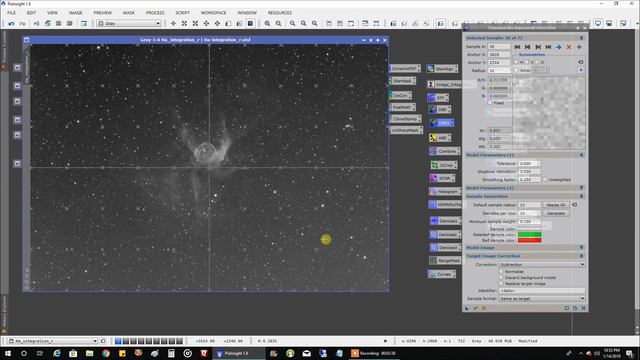
Task: Click the red Bad sample color swatch
Action: (x=529, y=240)
